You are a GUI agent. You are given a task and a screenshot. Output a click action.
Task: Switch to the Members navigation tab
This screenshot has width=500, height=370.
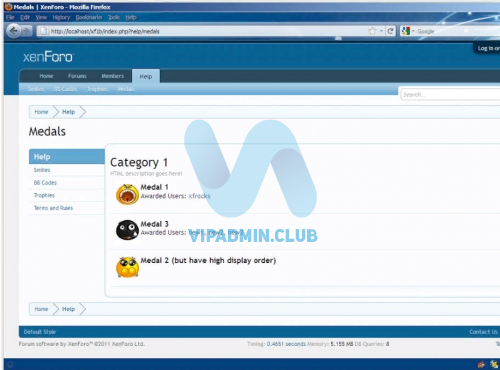pyautogui.click(x=112, y=76)
